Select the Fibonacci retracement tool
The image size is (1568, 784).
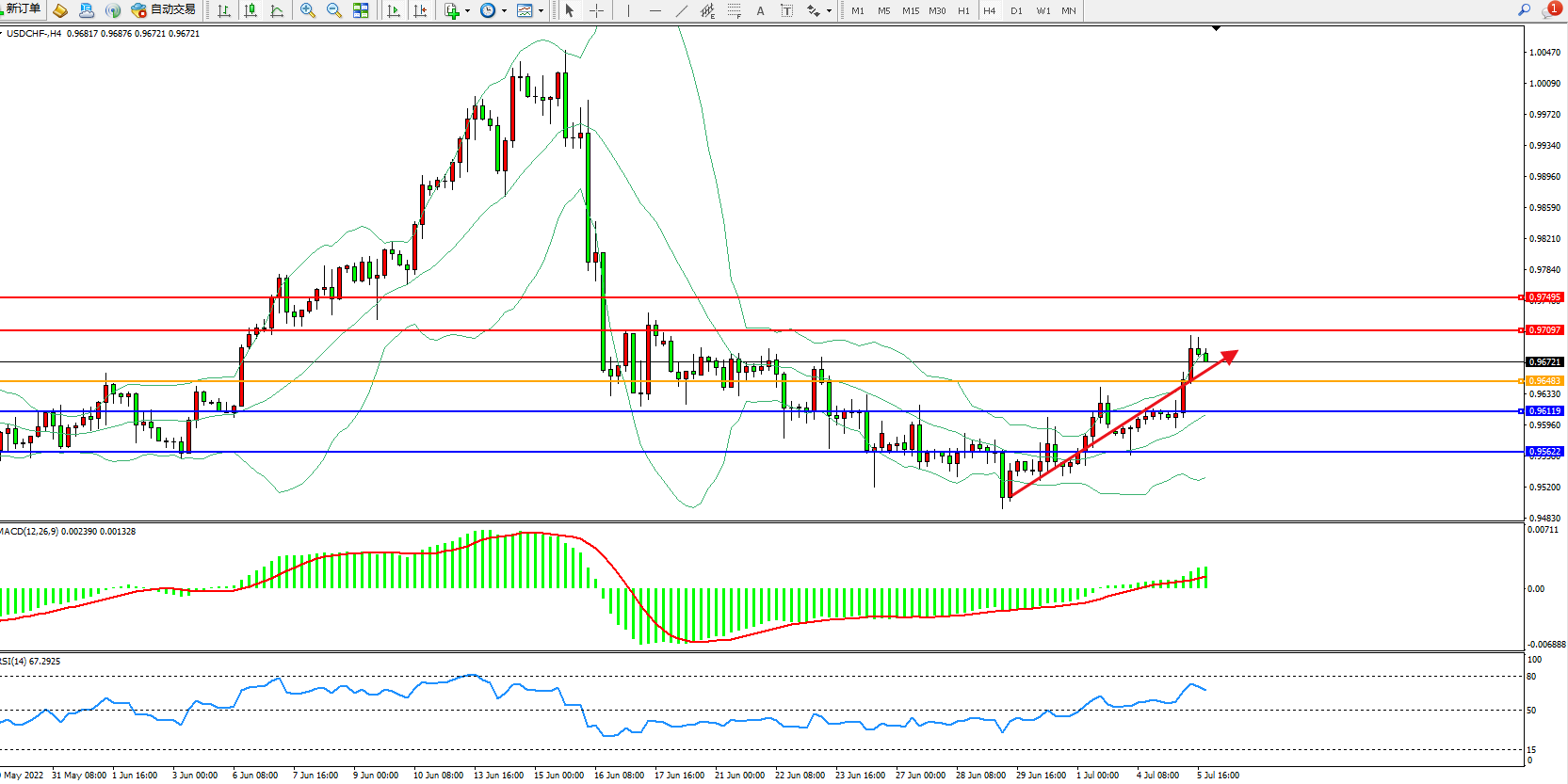click(x=735, y=11)
